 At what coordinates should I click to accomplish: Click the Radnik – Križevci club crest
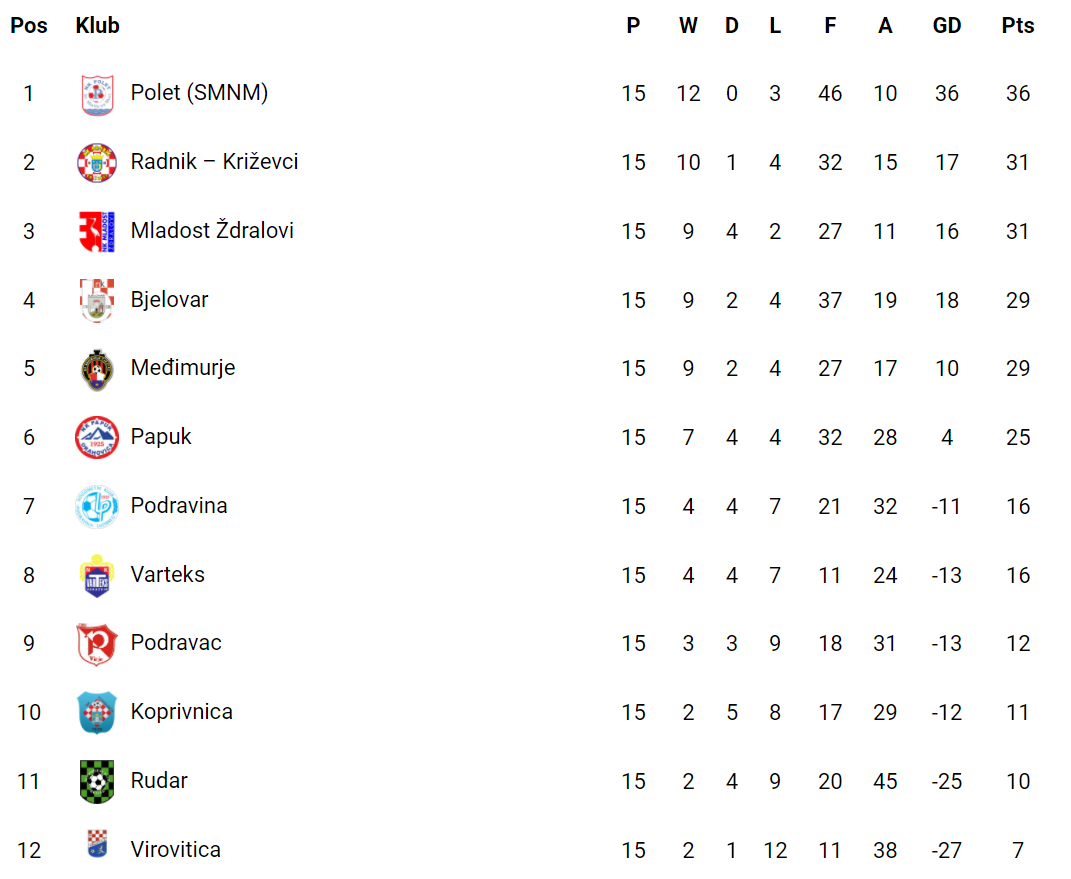(97, 163)
